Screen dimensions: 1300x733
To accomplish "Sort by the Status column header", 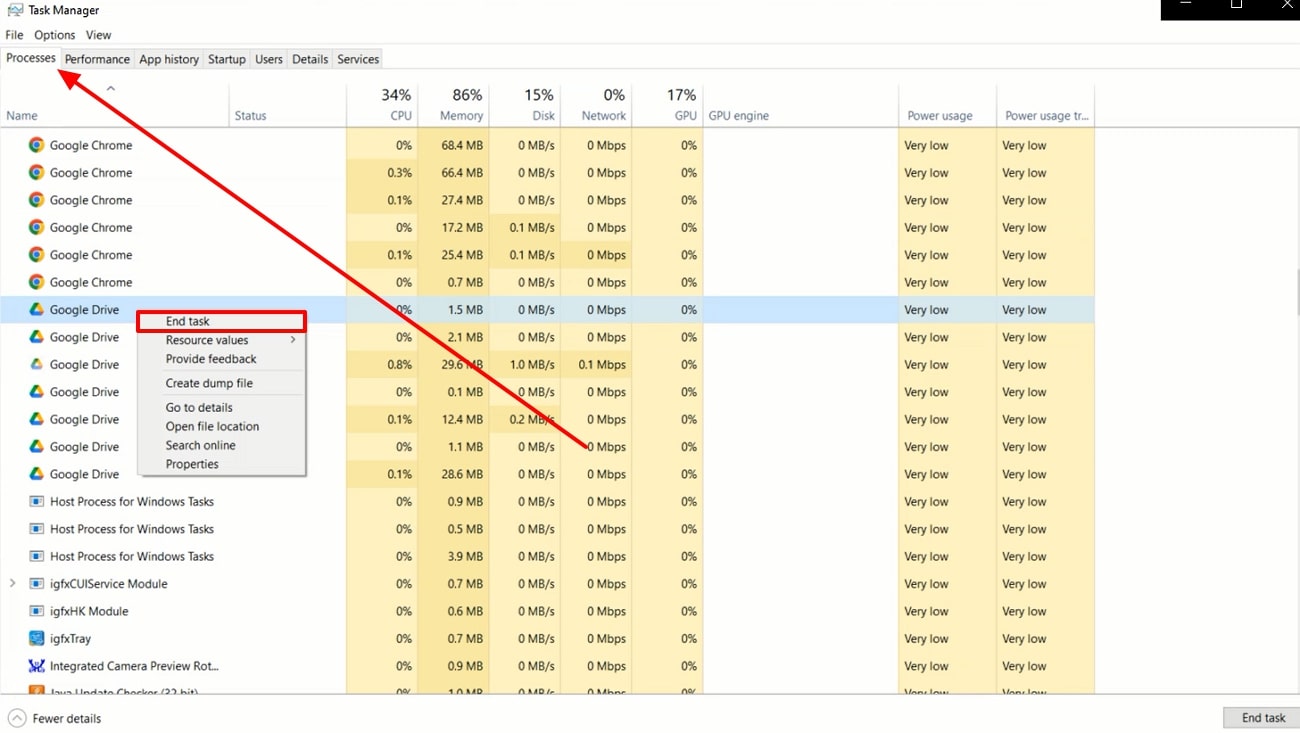I will 288,105.
